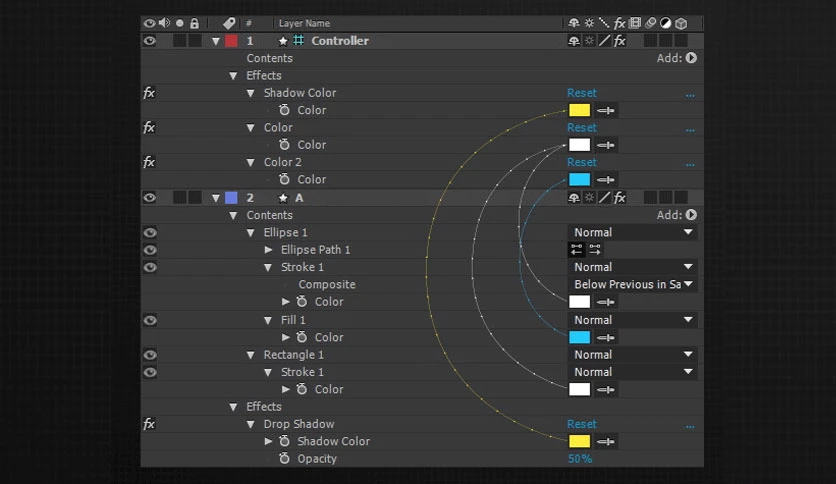Reset the Color effect
The image size is (836, 484).
click(582, 127)
